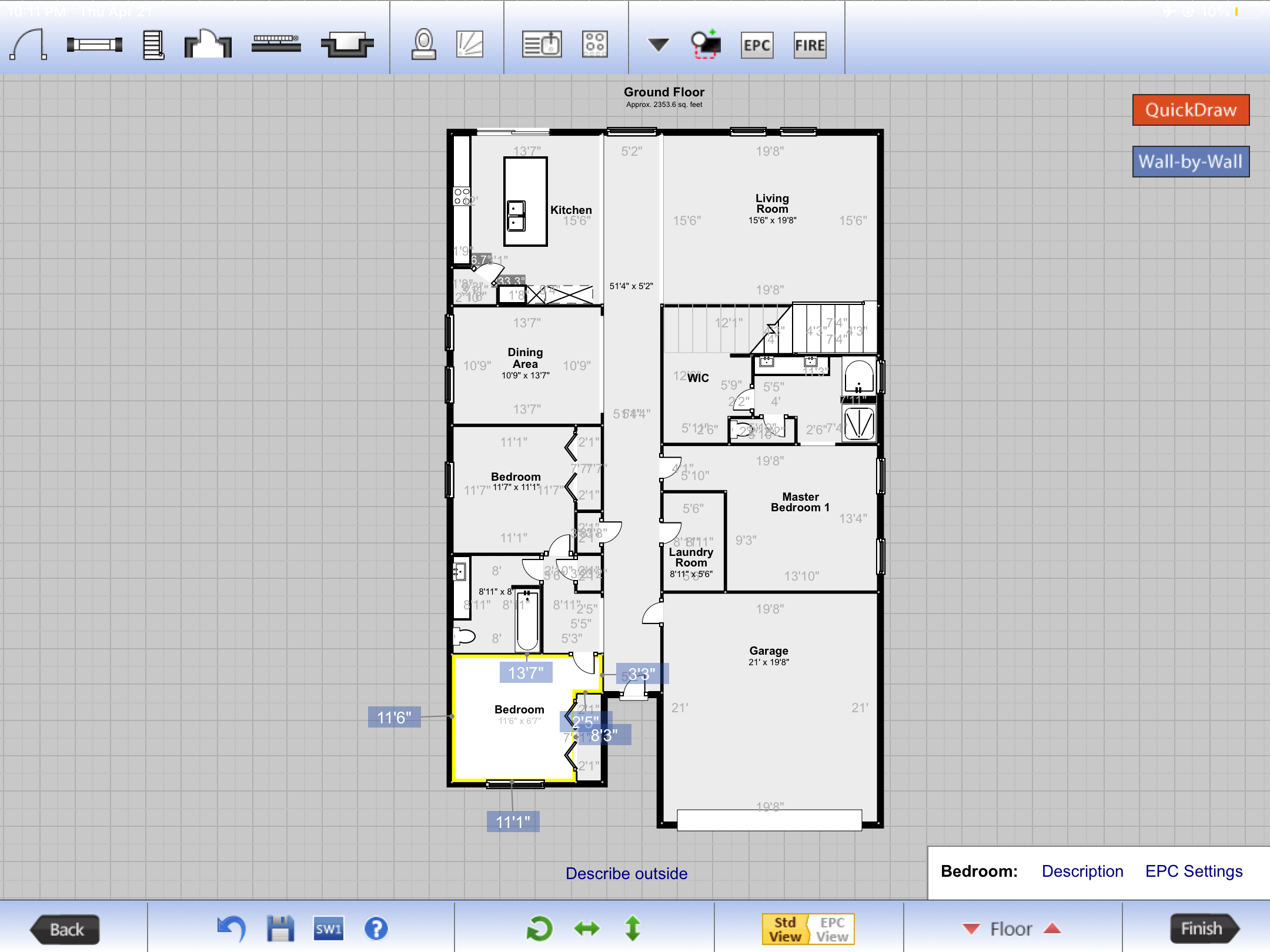Click the 13'7" bedroom dimension label
1270x952 pixels.
click(526, 673)
